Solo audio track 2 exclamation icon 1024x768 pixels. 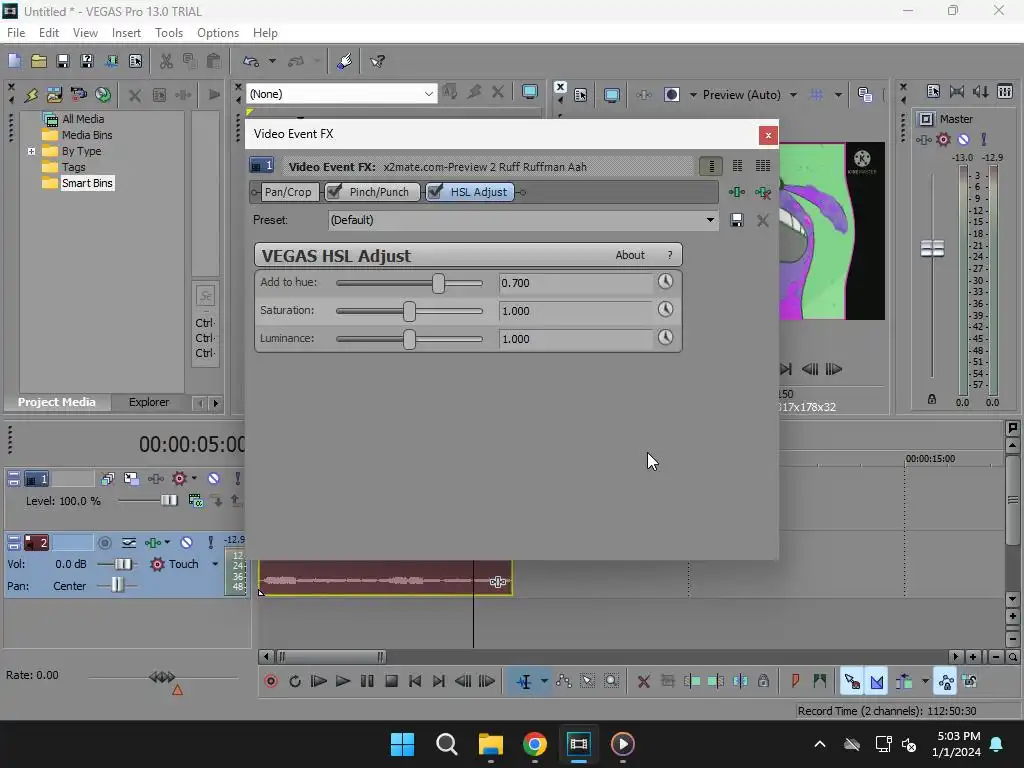click(210, 542)
